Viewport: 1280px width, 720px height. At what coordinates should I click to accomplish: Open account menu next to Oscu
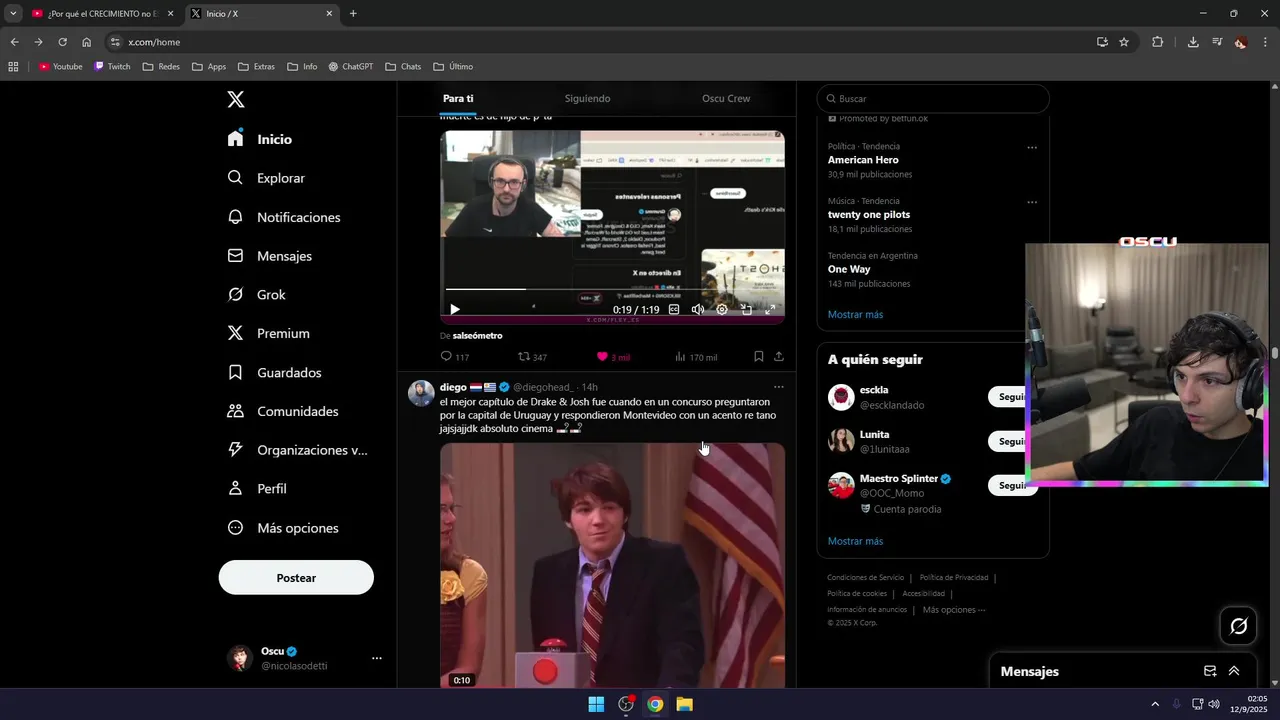[x=377, y=658]
